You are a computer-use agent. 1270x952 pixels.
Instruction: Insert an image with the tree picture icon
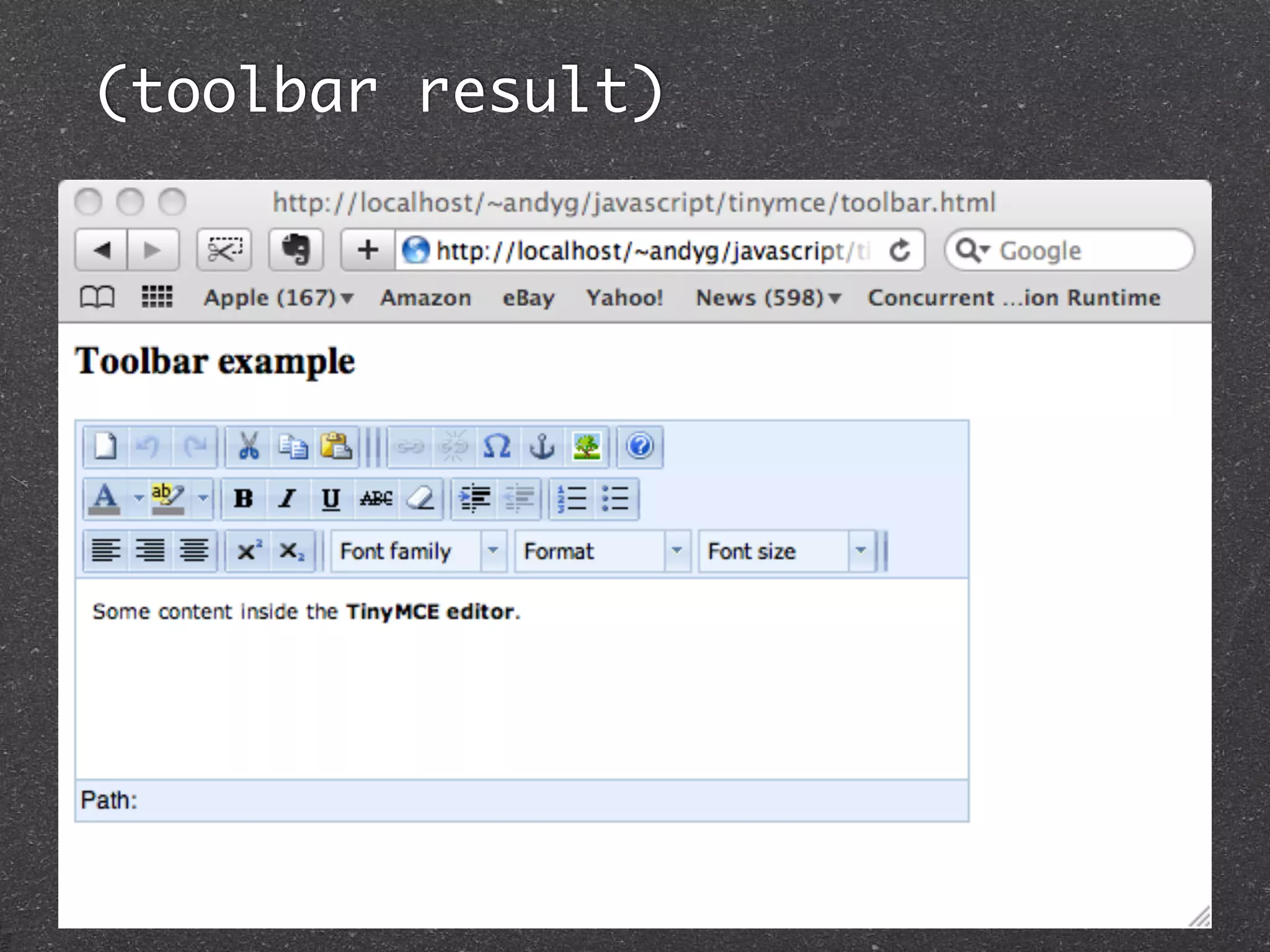tap(587, 447)
